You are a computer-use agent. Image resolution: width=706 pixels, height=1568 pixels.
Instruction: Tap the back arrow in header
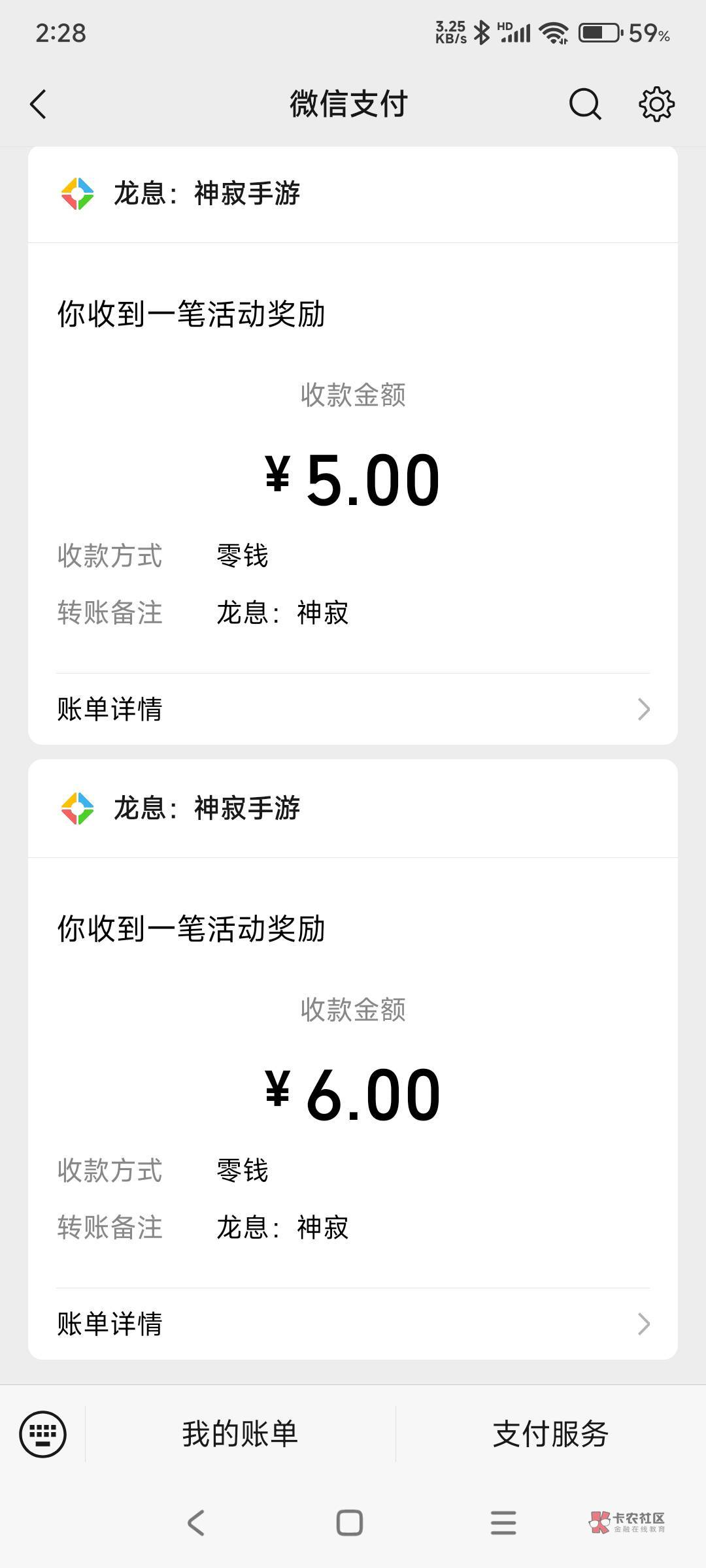point(39,105)
